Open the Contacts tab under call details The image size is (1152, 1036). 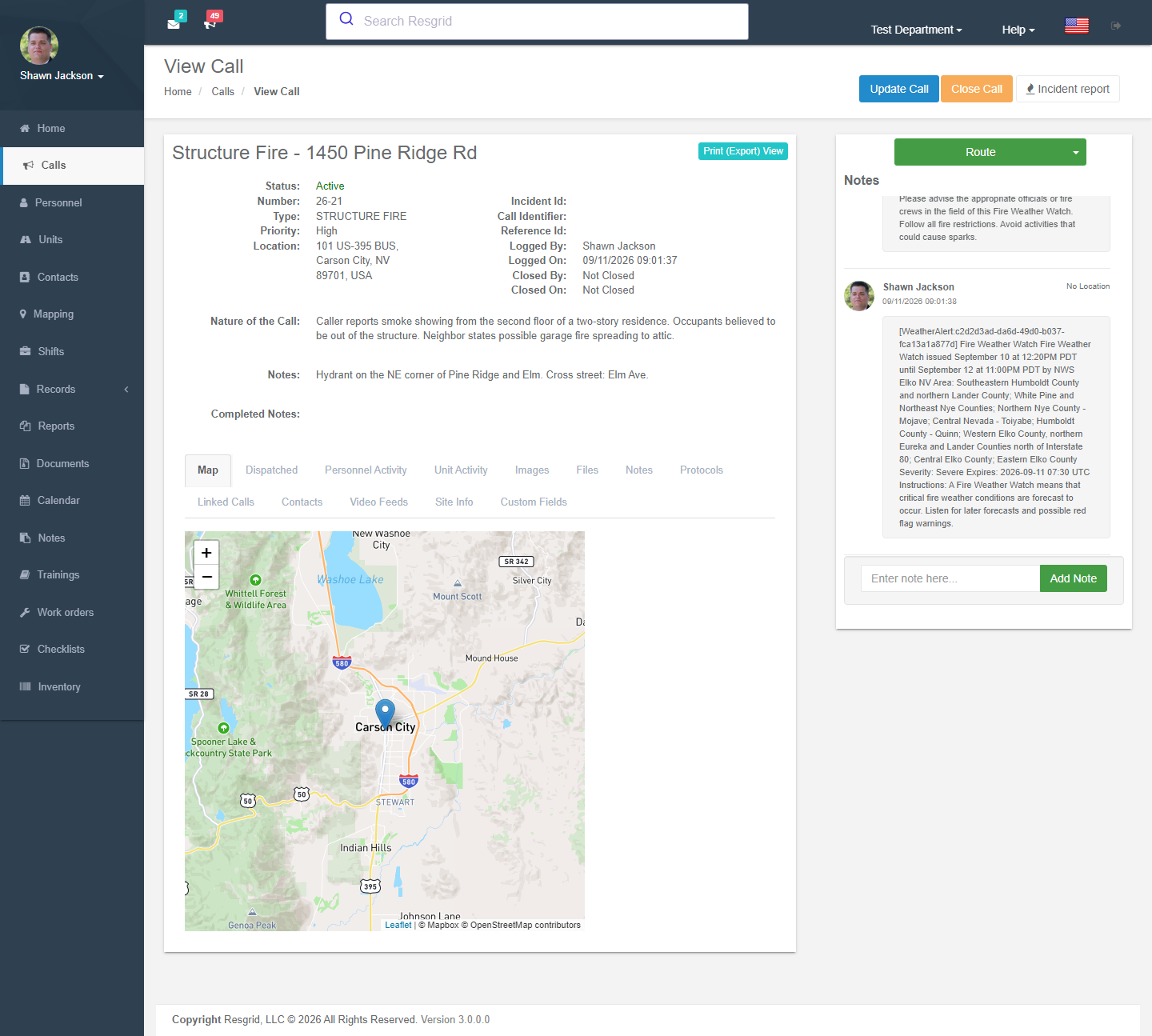(x=302, y=502)
